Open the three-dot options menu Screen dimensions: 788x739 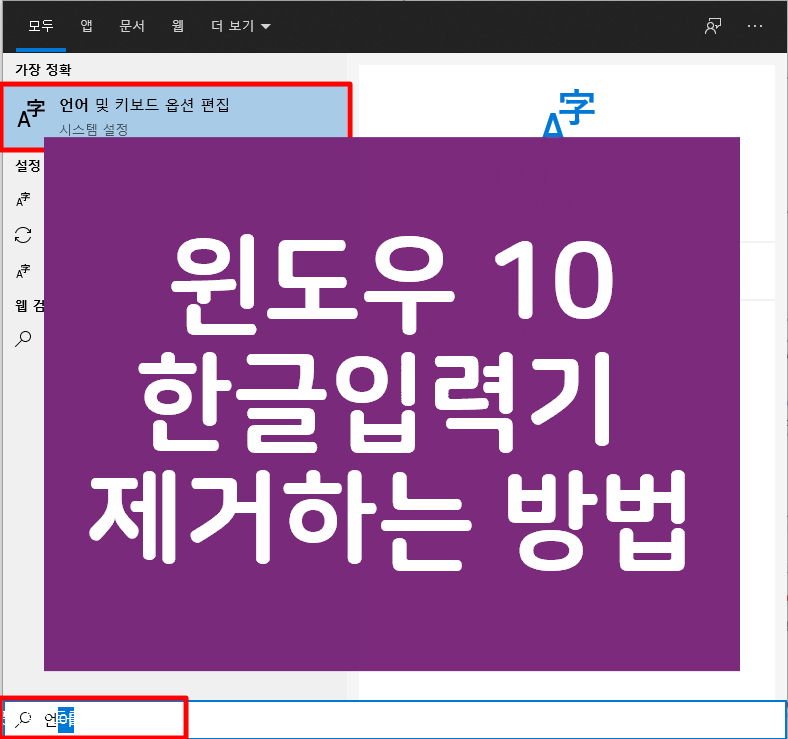755,26
